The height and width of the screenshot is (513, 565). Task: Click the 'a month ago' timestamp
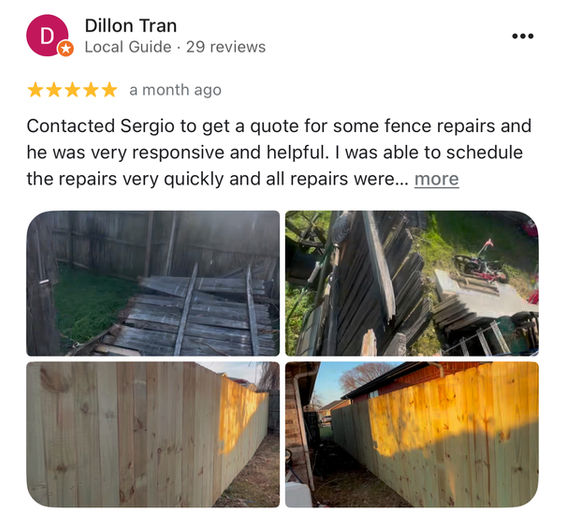175,90
